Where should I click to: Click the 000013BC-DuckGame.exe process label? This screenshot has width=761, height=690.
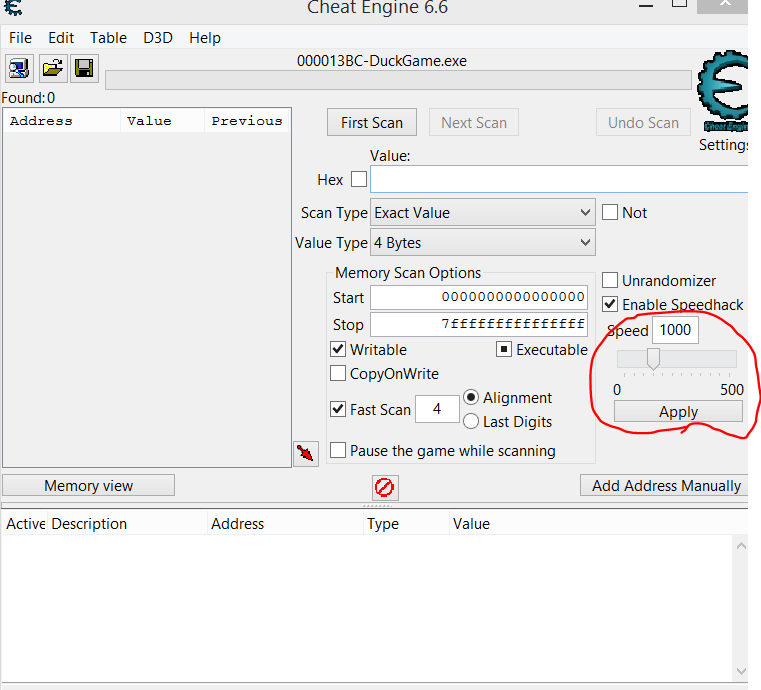[382, 61]
